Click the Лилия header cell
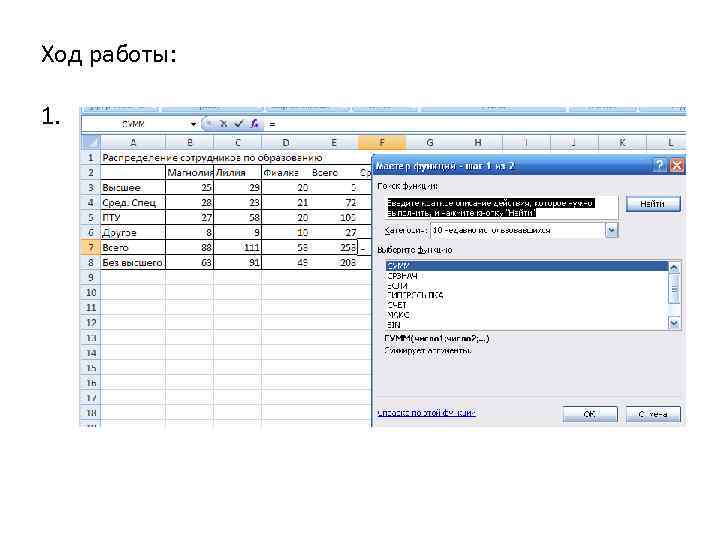This screenshot has height=540, width=720. pyautogui.click(x=237, y=173)
